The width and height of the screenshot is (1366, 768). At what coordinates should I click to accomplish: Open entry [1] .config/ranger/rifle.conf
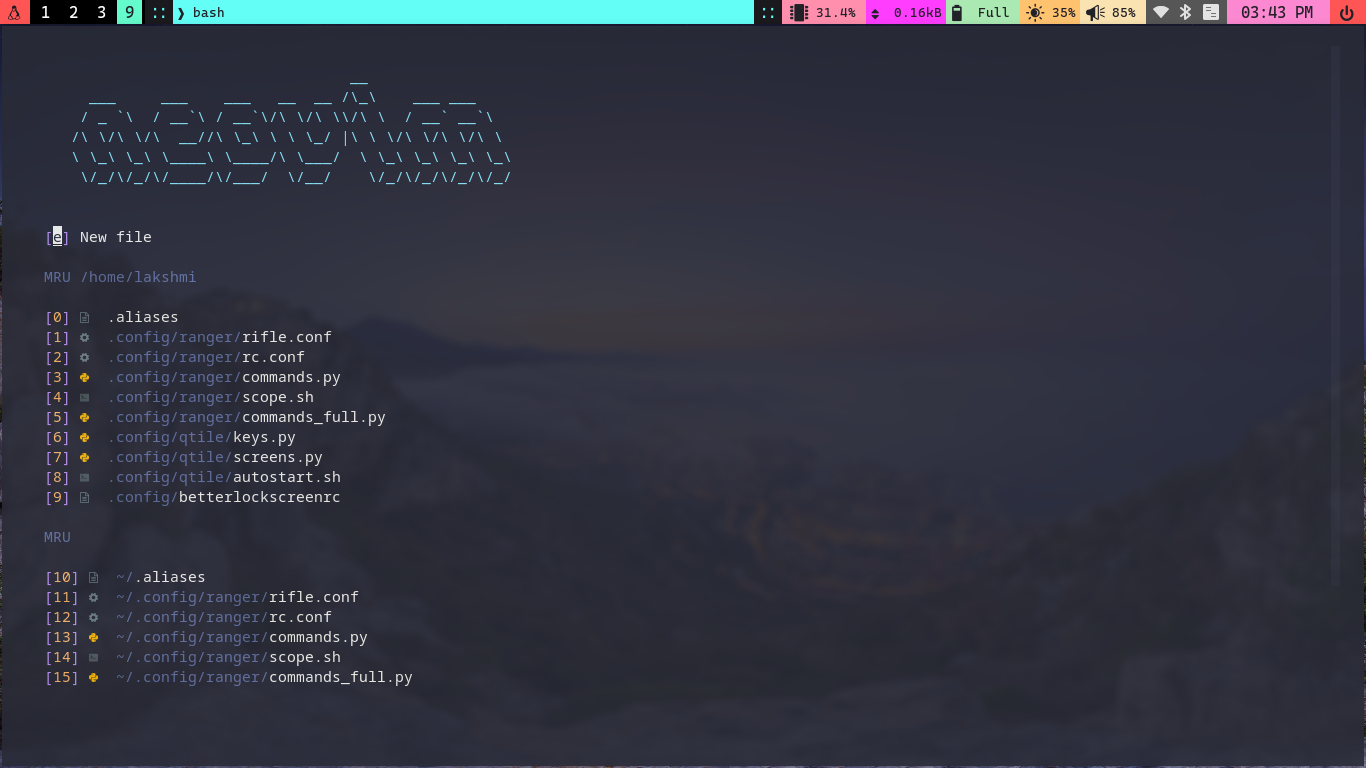pyautogui.click(x=188, y=337)
